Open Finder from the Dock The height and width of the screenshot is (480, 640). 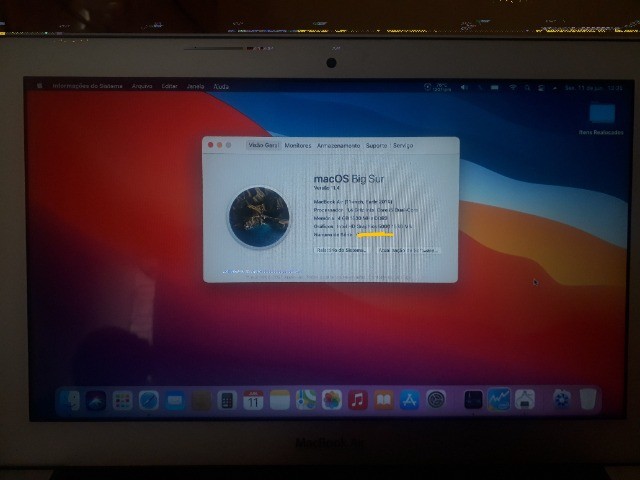coord(71,400)
